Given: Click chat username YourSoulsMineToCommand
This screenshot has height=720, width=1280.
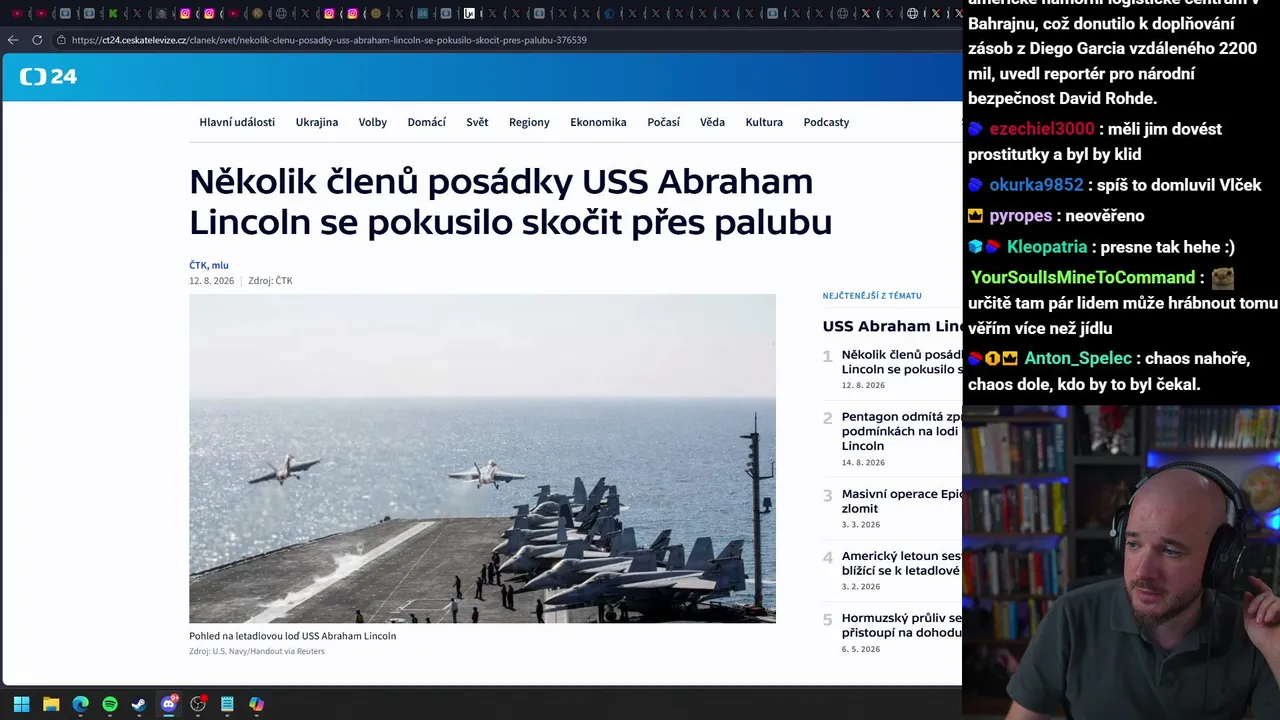Looking at the screenshot, I should tap(1083, 278).
